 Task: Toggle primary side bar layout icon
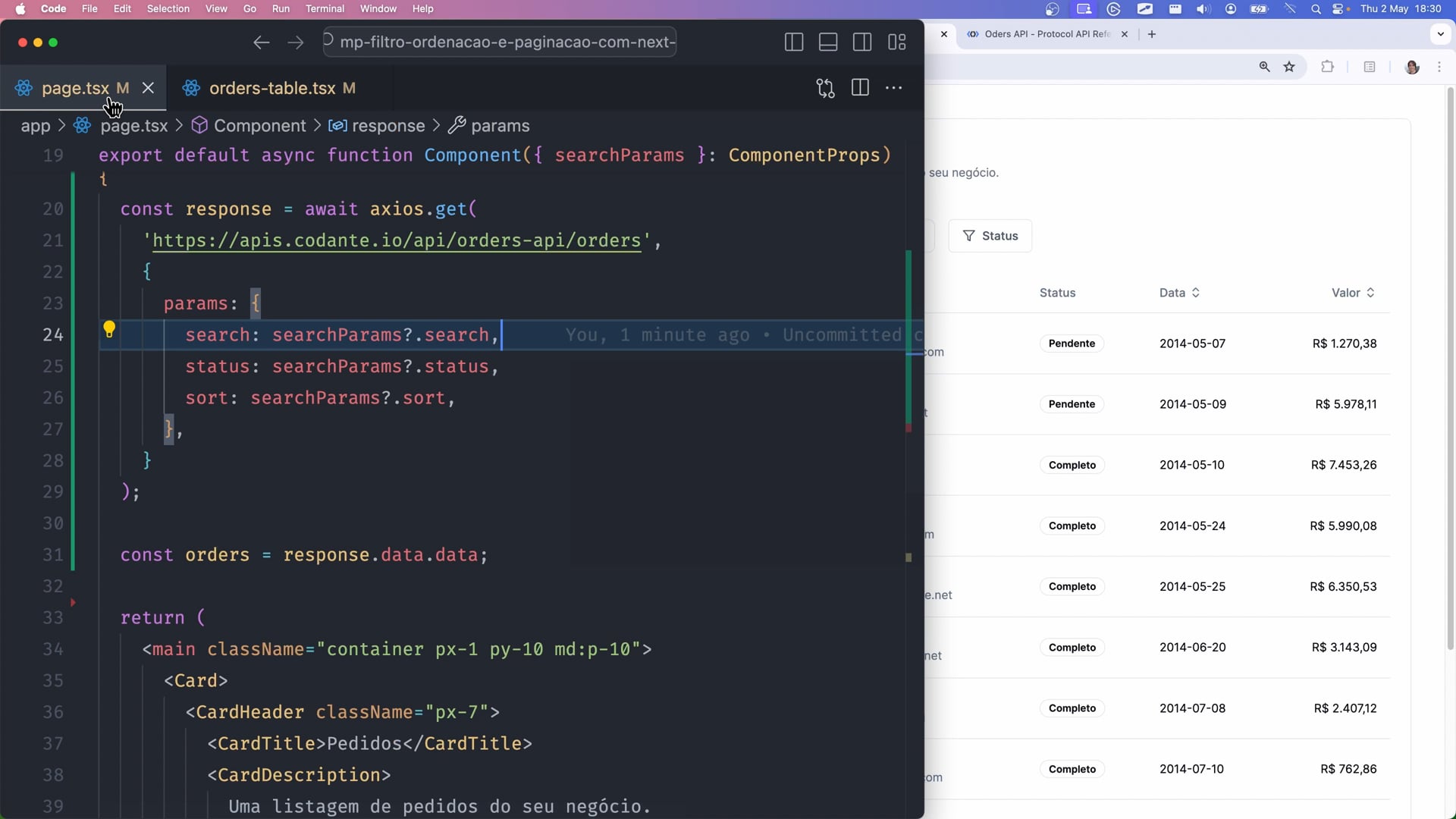pyautogui.click(x=793, y=42)
